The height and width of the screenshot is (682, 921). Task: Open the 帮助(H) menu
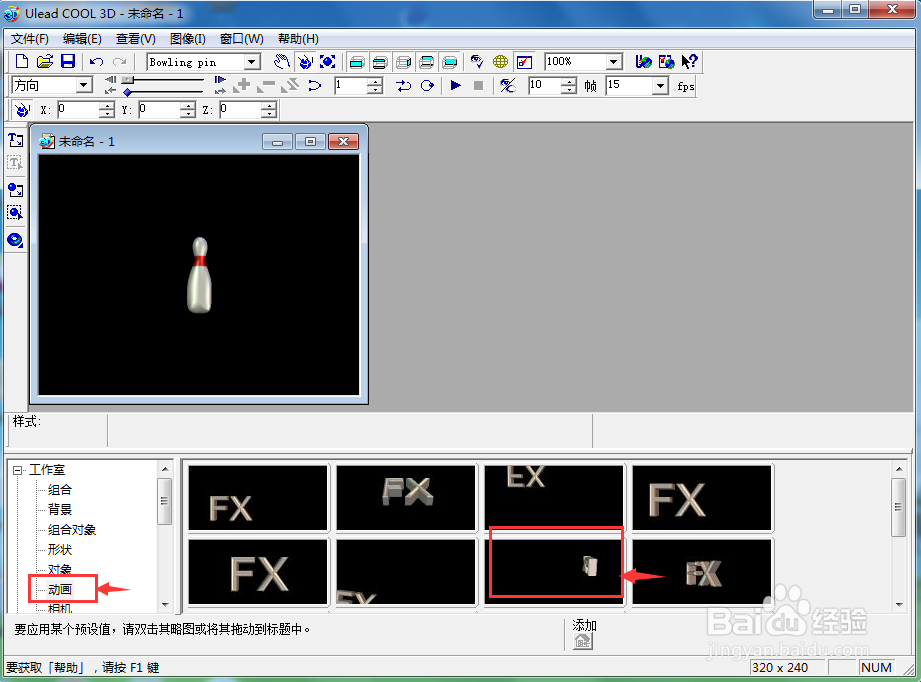(x=298, y=39)
